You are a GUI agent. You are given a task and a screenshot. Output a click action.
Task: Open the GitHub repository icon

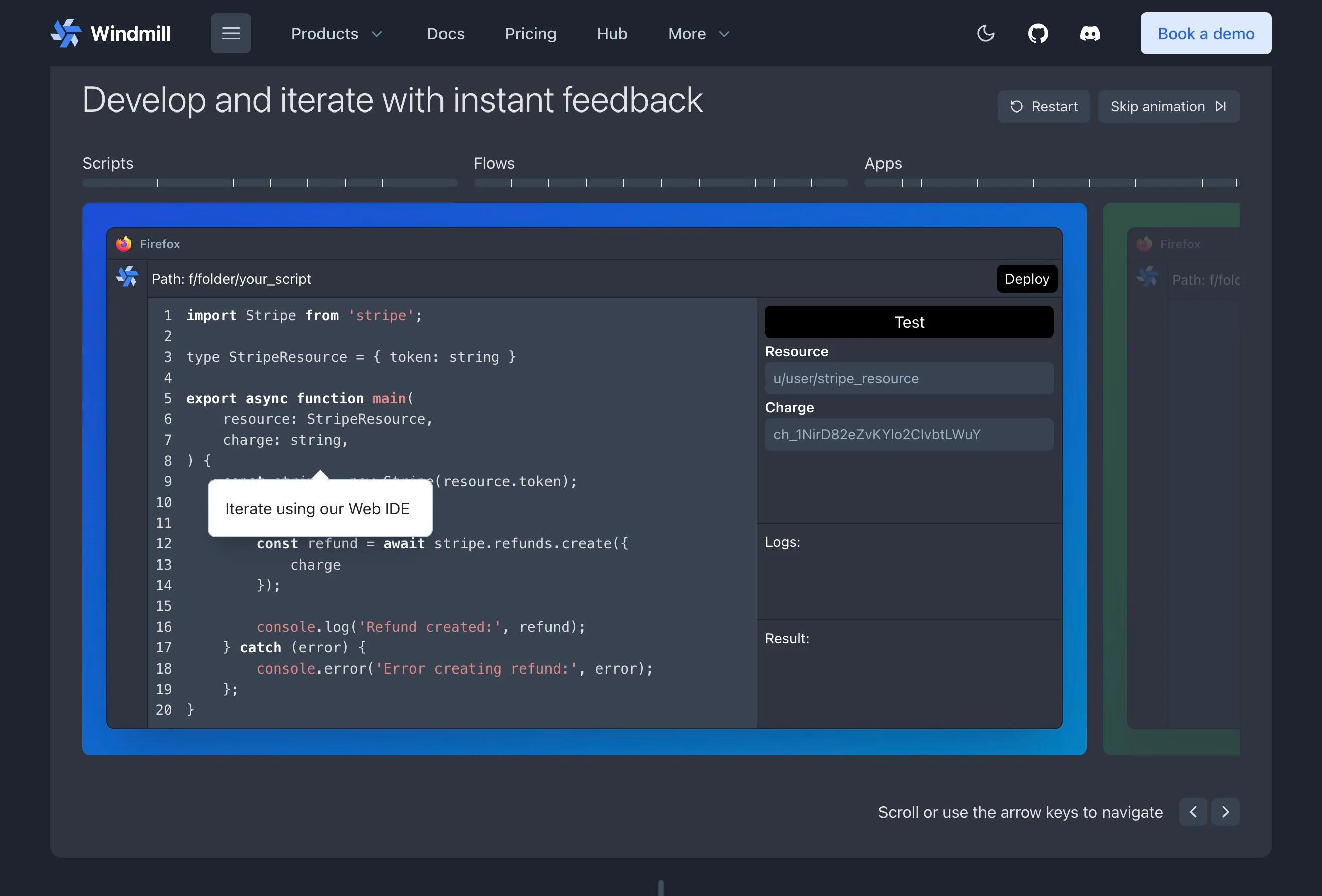click(x=1038, y=33)
